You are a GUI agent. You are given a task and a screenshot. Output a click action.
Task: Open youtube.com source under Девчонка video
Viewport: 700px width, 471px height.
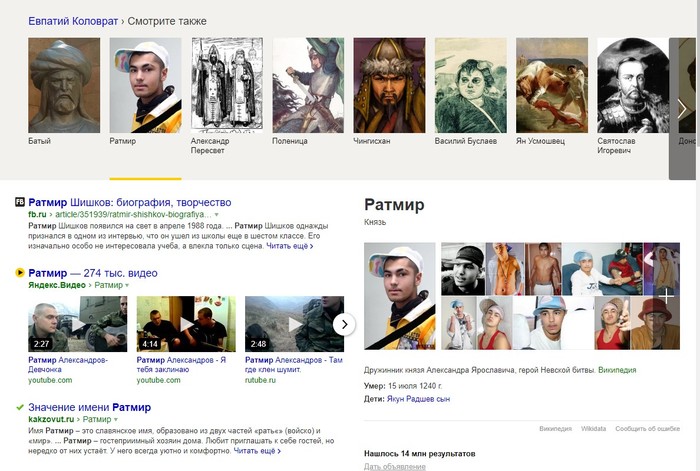coord(50,380)
